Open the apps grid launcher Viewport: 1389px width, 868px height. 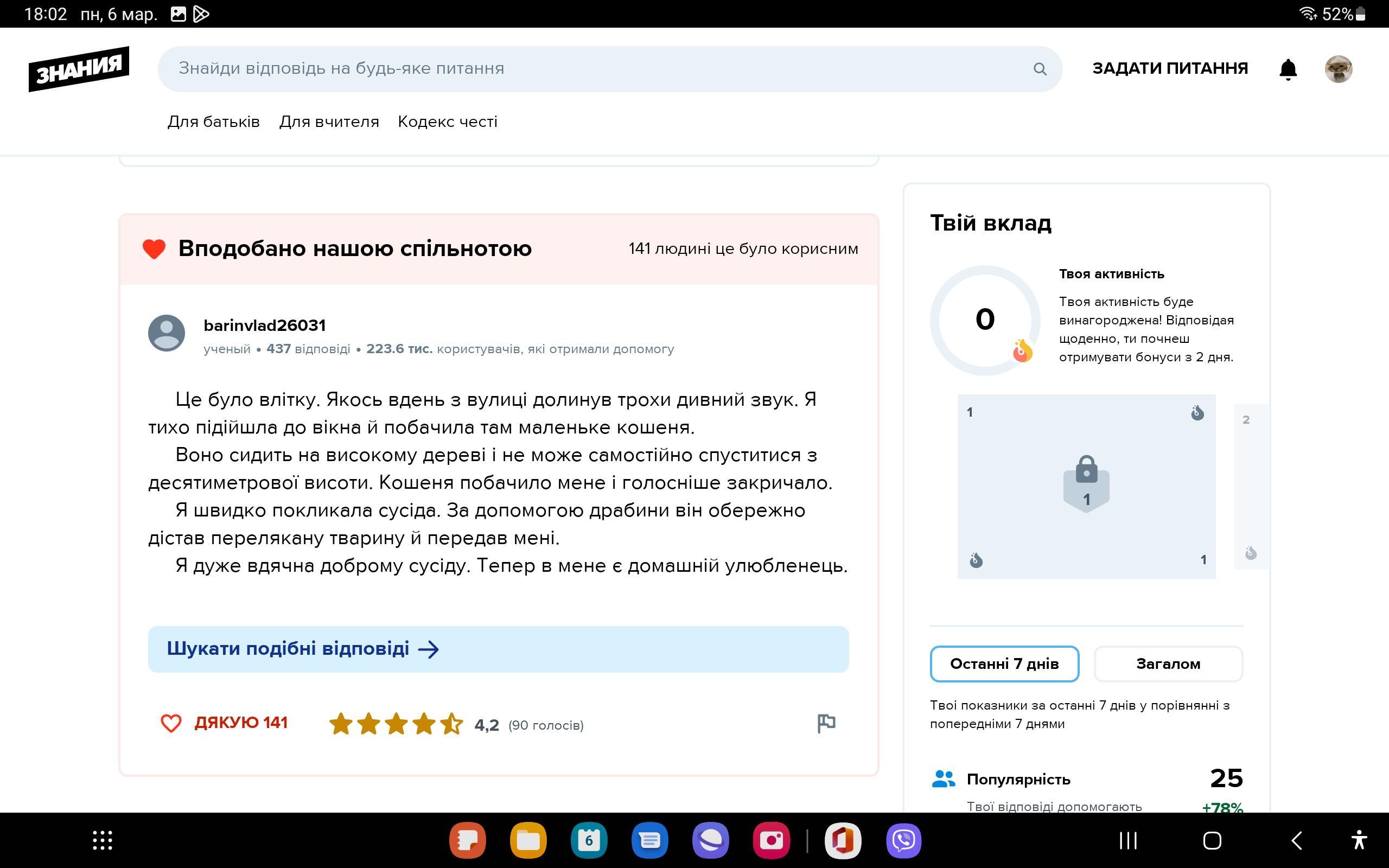[103, 841]
